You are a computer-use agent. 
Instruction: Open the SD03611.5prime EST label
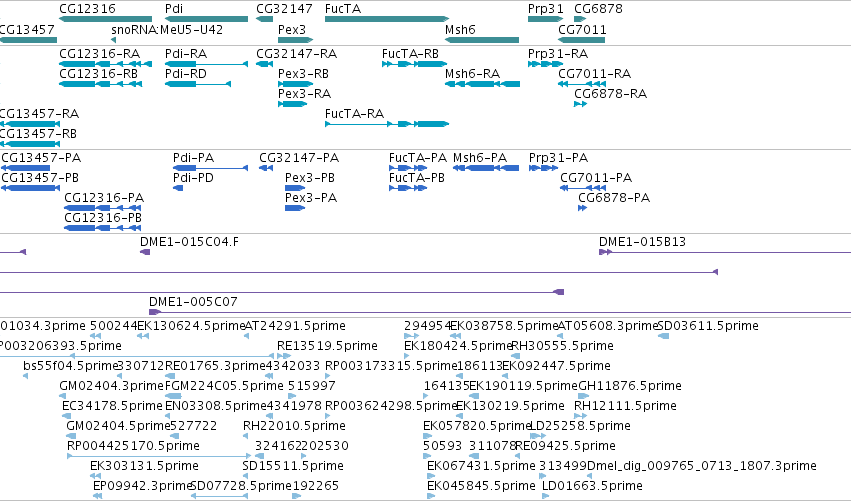pos(708,326)
